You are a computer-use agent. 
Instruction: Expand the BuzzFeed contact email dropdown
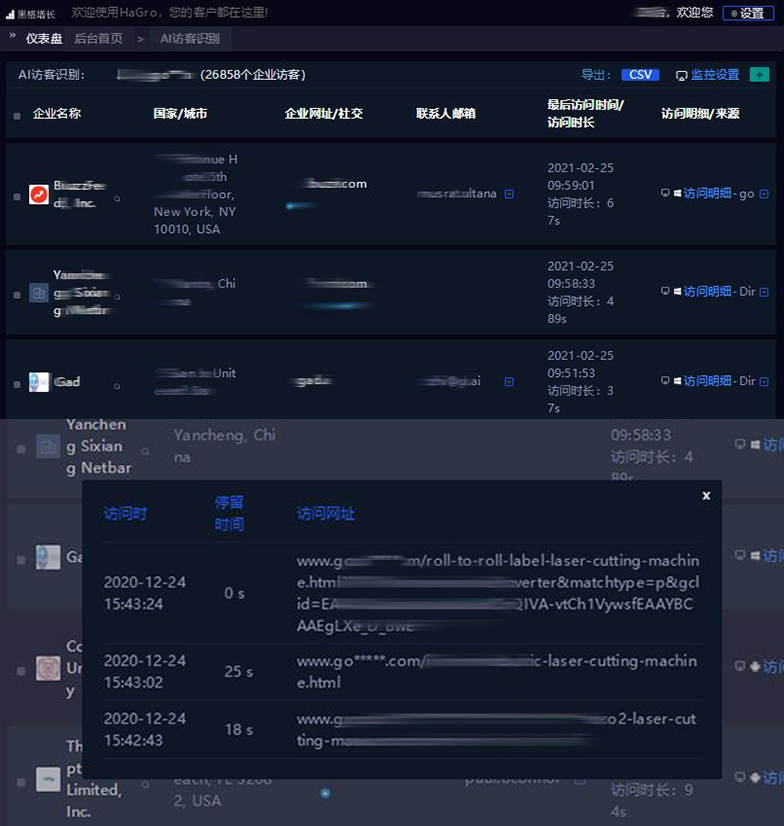pos(509,194)
